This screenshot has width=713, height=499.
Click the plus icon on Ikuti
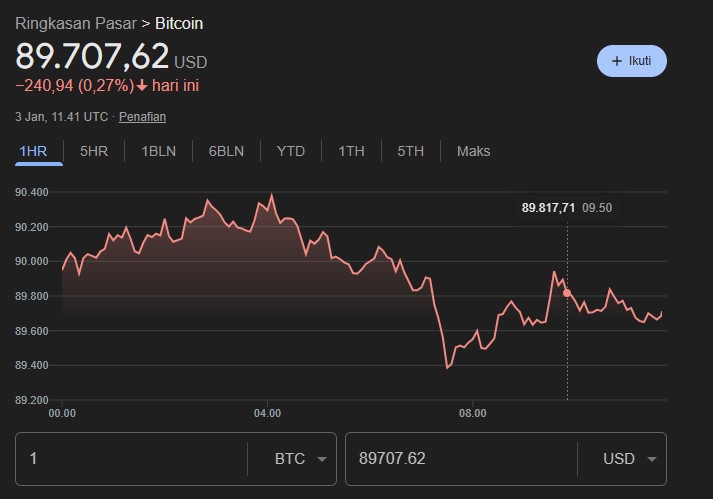point(616,61)
